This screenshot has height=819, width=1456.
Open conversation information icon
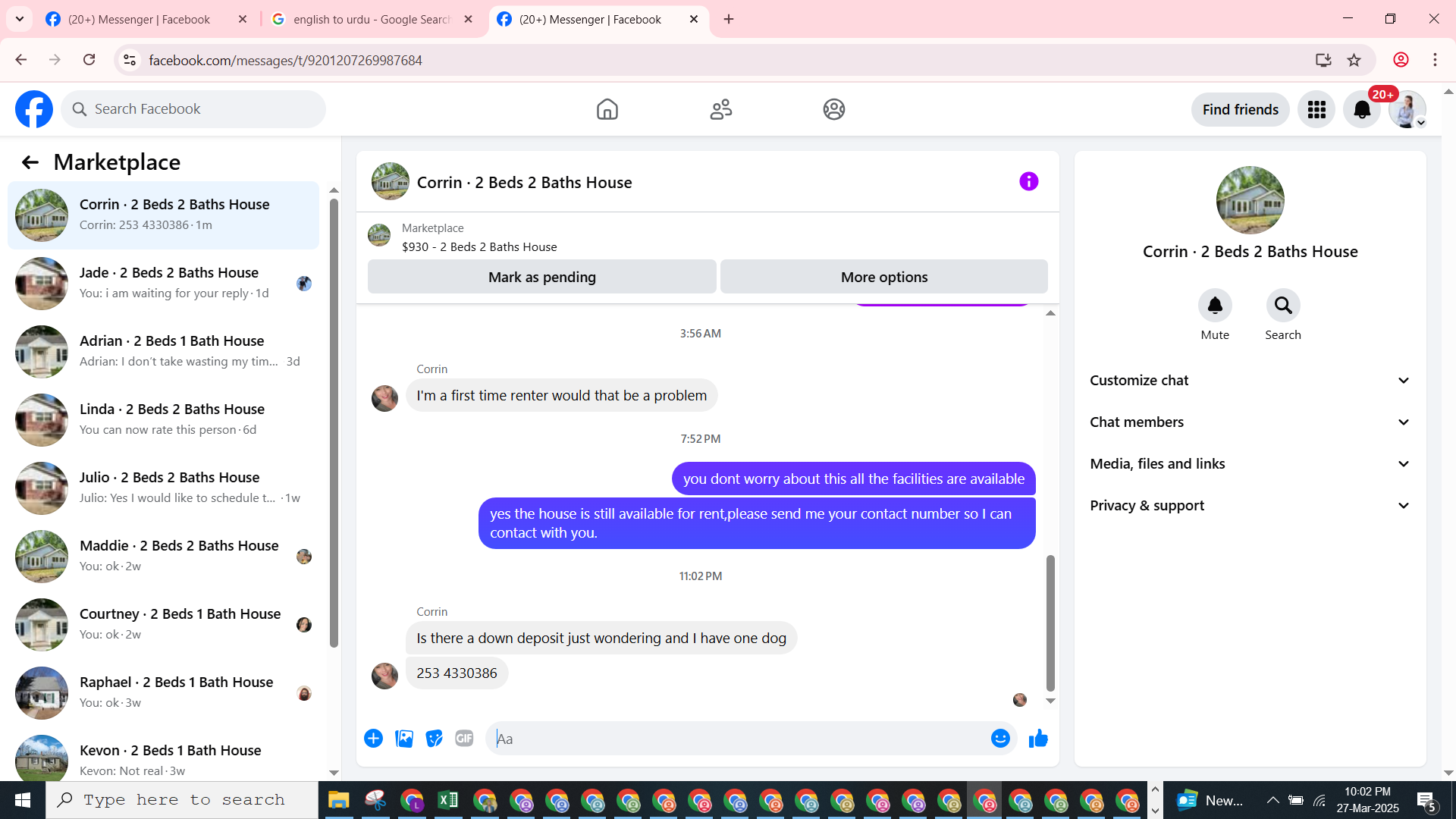tap(1028, 181)
